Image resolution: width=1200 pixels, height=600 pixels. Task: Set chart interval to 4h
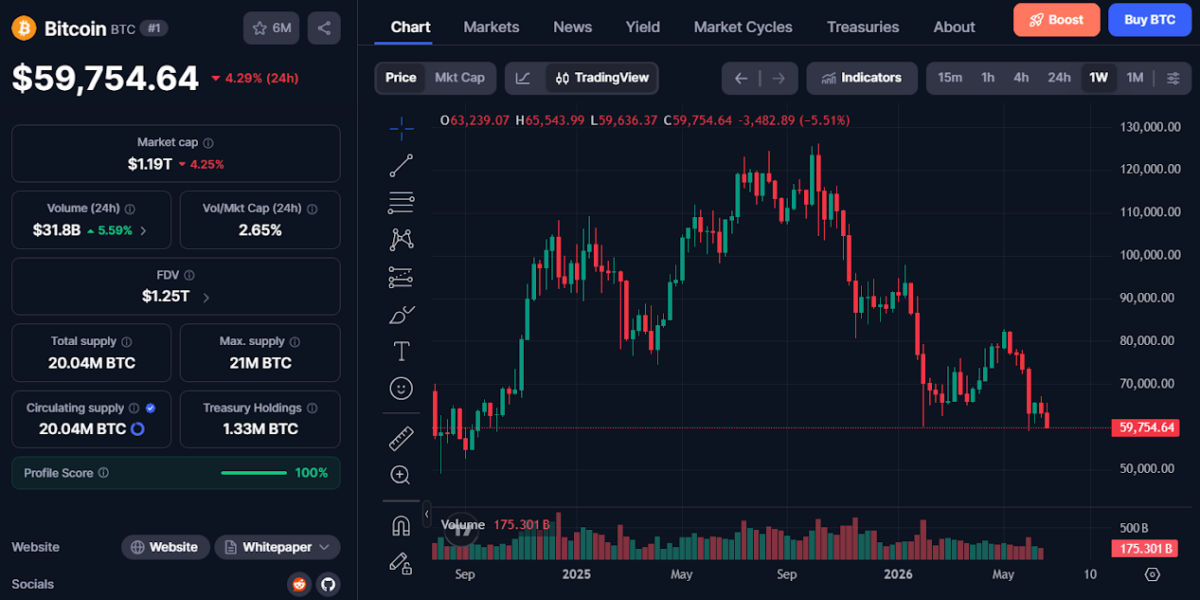tap(1021, 78)
